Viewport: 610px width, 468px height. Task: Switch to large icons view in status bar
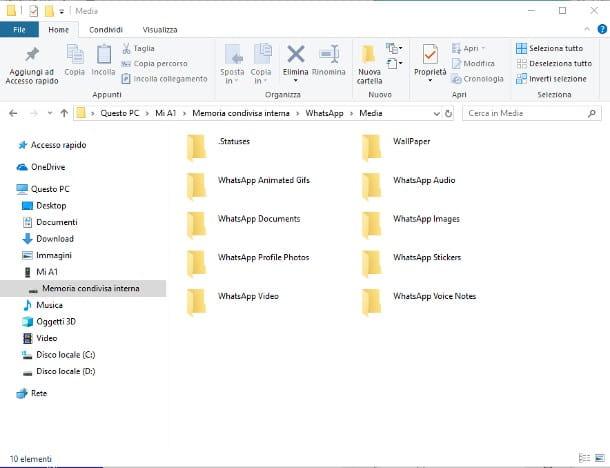pyautogui.click(x=599, y=458)
